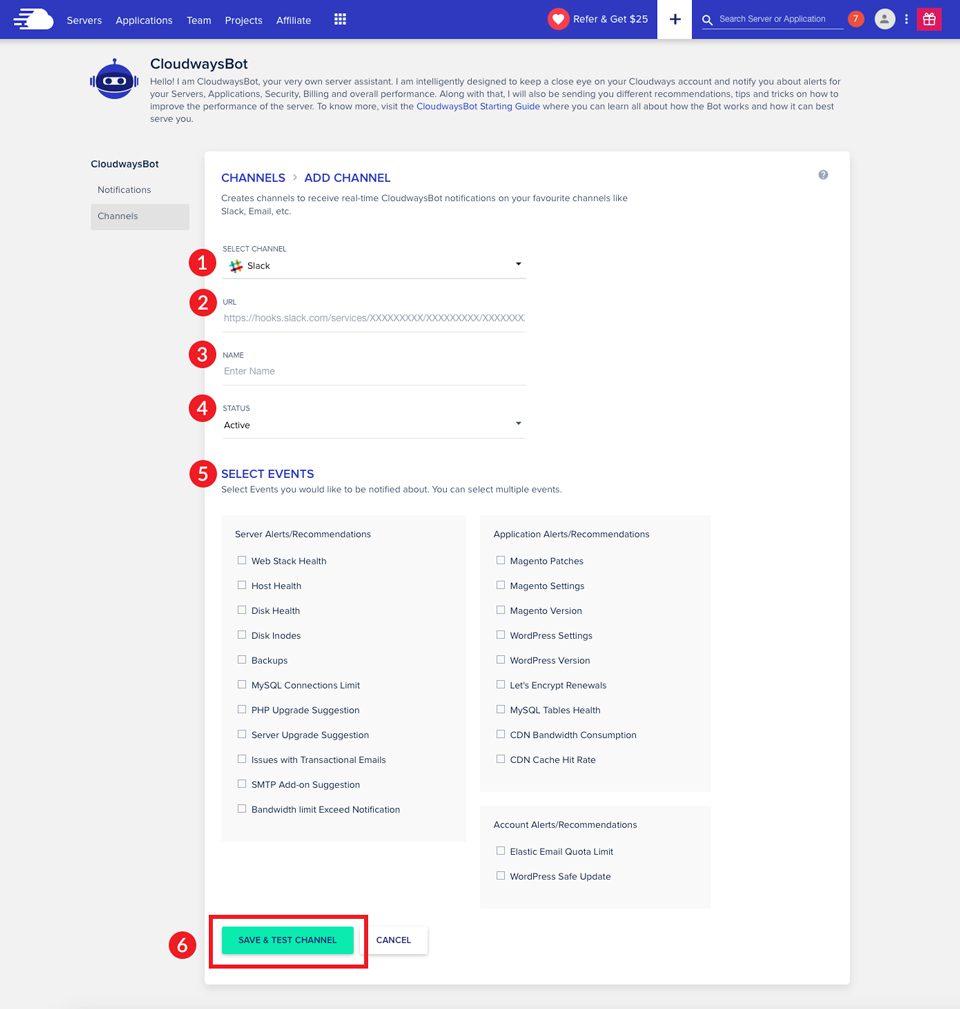This screenshot has height=1009, width=960.
Task: Open the notifications badge showing 7
Action: (x=855, y=19)
